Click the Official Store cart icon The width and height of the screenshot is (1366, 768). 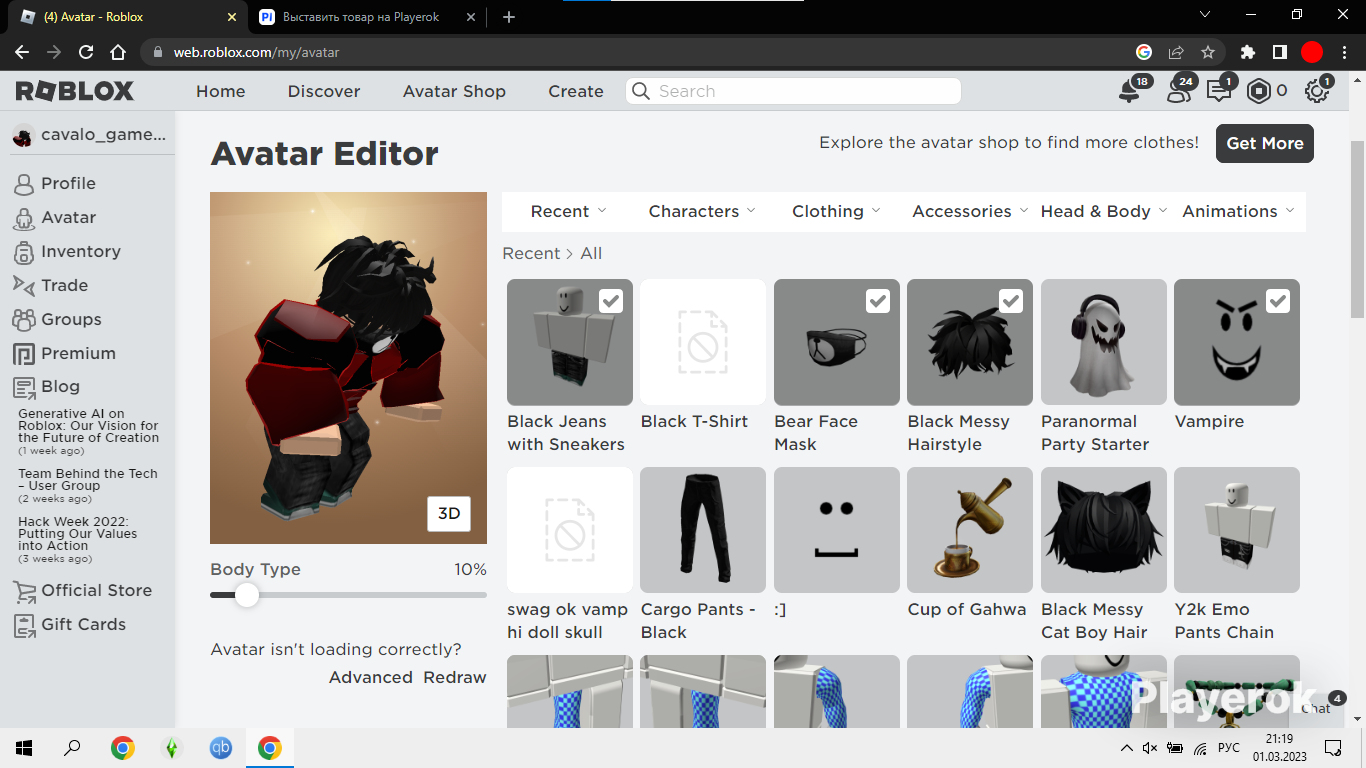click(24, 591)
